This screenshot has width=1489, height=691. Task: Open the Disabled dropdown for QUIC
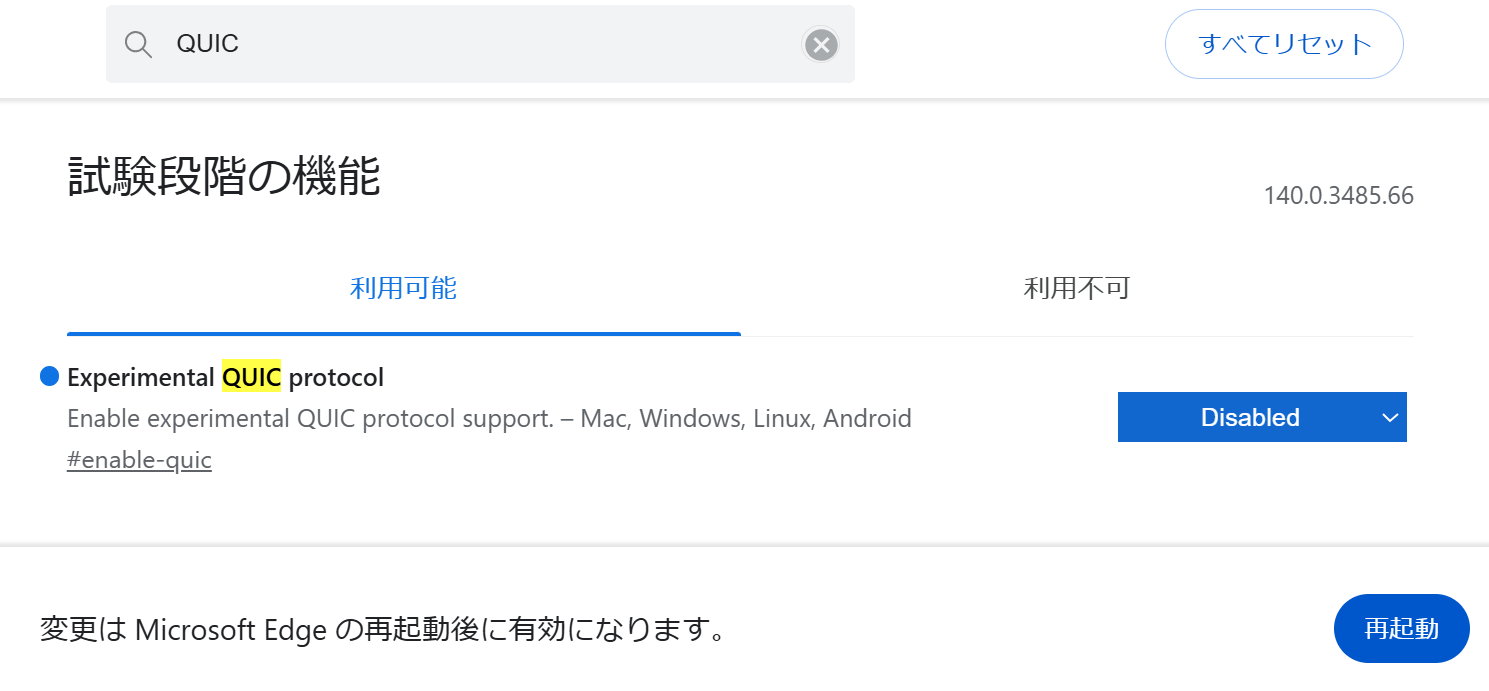pos(1262,417)
